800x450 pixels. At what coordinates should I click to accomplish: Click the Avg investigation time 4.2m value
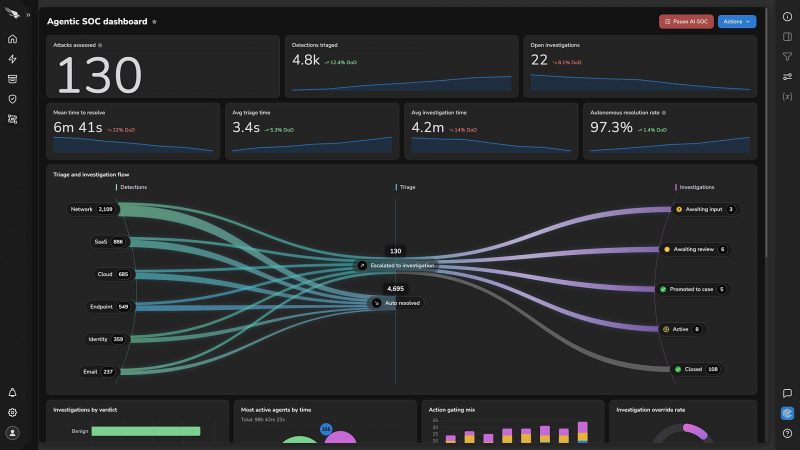coord(428,128)
